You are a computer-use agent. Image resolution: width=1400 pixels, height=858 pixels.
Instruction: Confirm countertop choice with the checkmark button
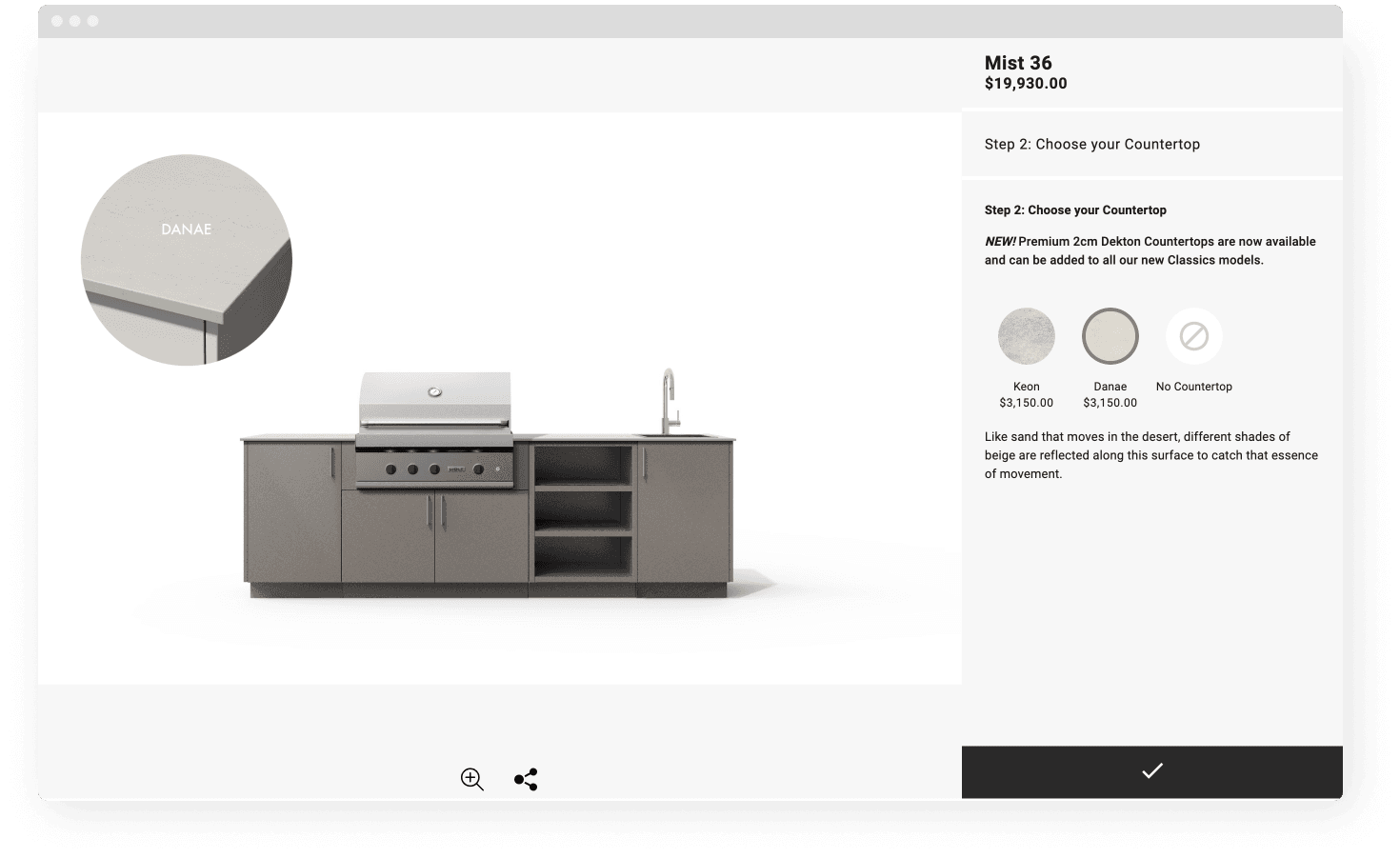(x=1151, y=771)
